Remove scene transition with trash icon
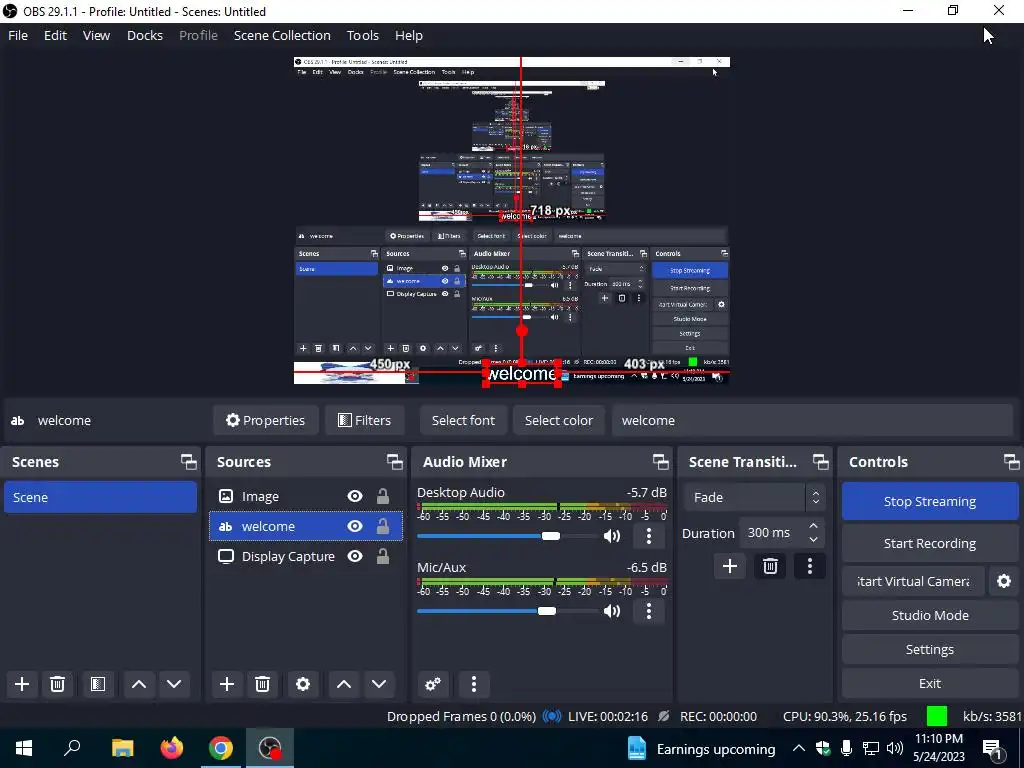This screenshot has height=768, width=1024. (771, 566)
